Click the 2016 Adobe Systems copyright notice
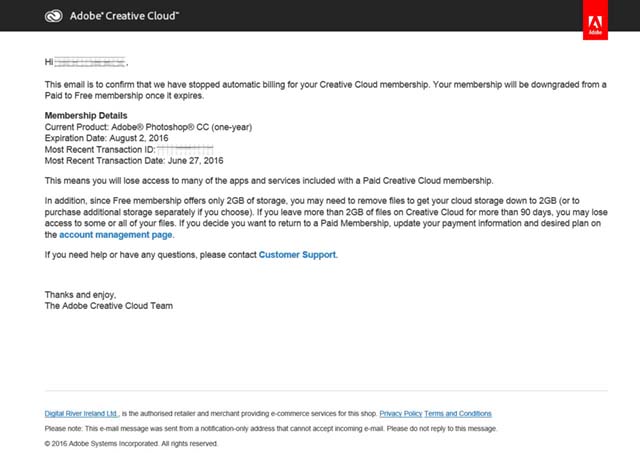 [131, 444]
